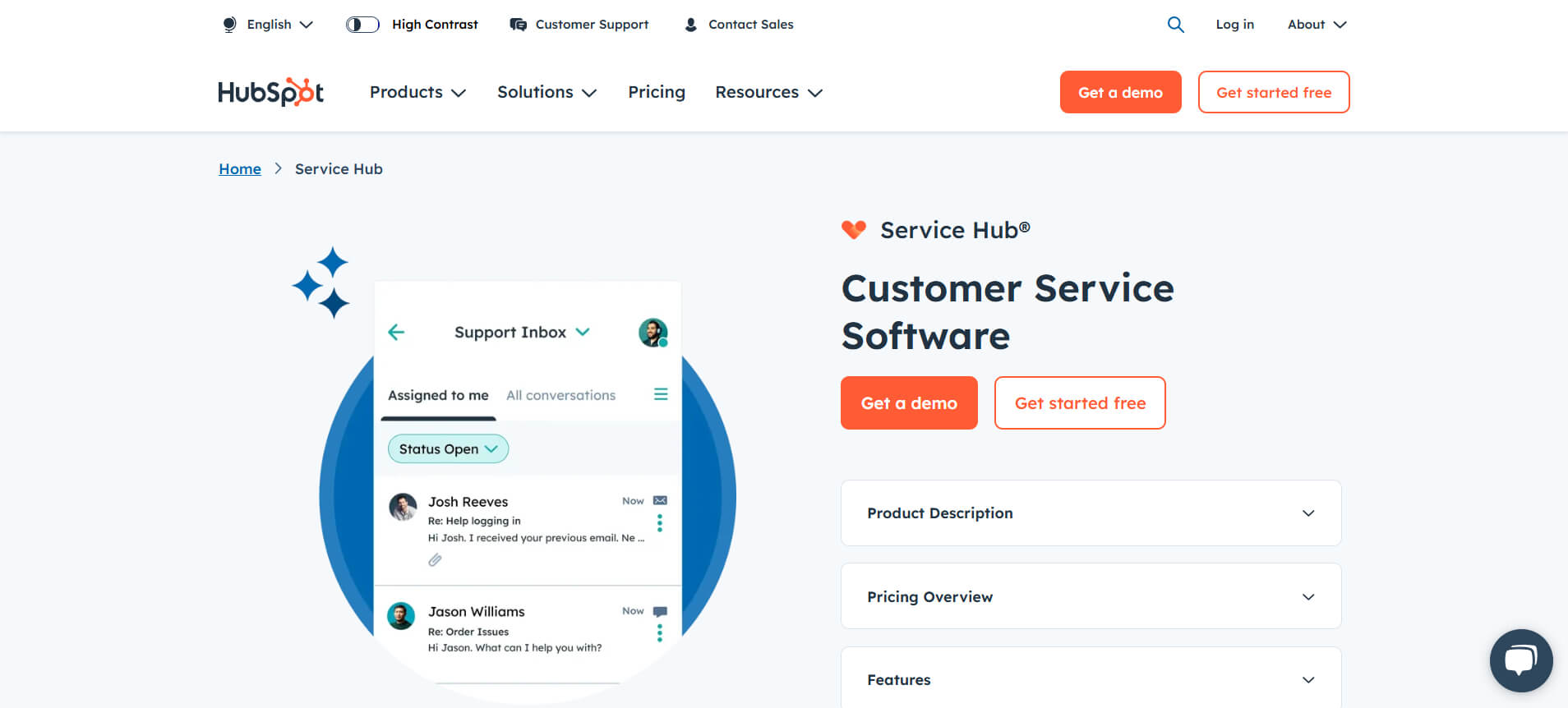Click Get a demo in the header
1568x708 pixels.
point(1120,92)
